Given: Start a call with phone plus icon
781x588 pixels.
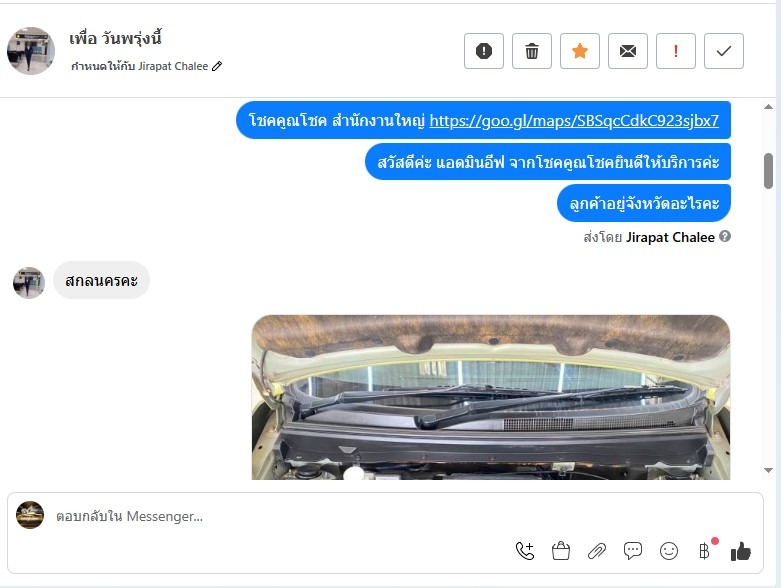Looking at the screenshot, I should point(525,551).
